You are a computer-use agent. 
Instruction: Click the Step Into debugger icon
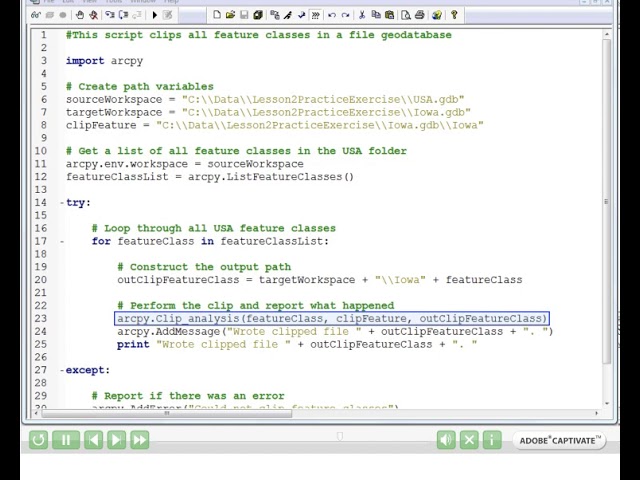110,15
